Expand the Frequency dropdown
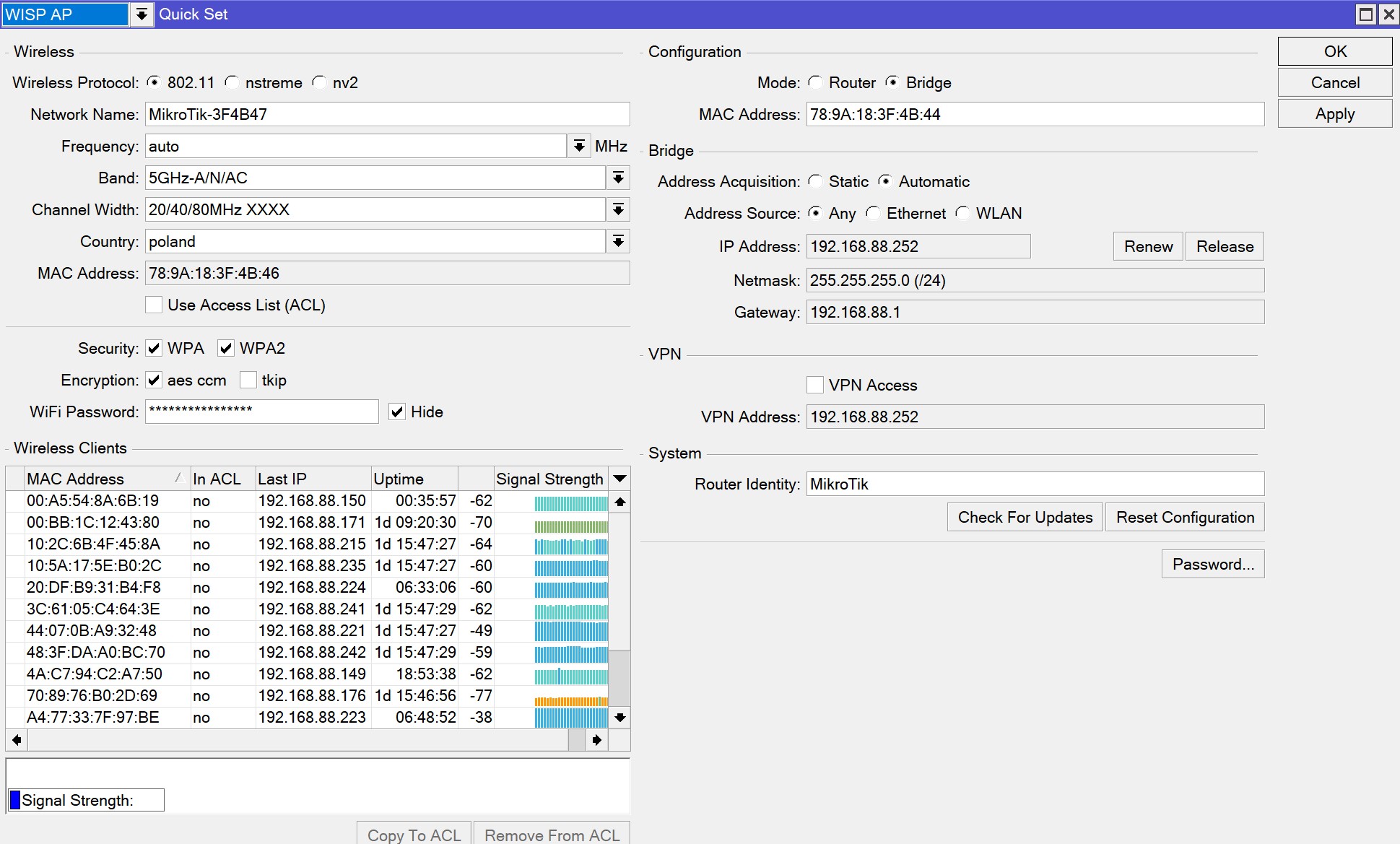This screenshot has height=844, width=1400. pyautogui.click(x=578, y=147)
